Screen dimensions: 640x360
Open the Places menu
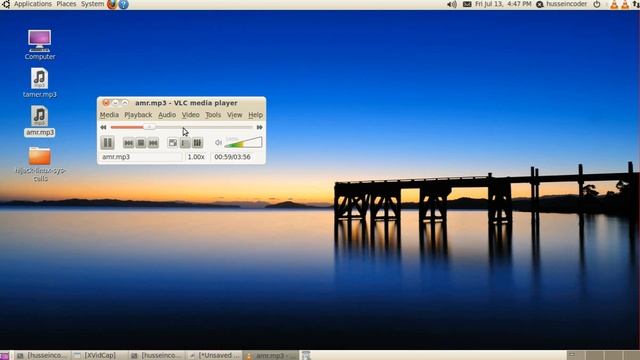coord(66,4)
